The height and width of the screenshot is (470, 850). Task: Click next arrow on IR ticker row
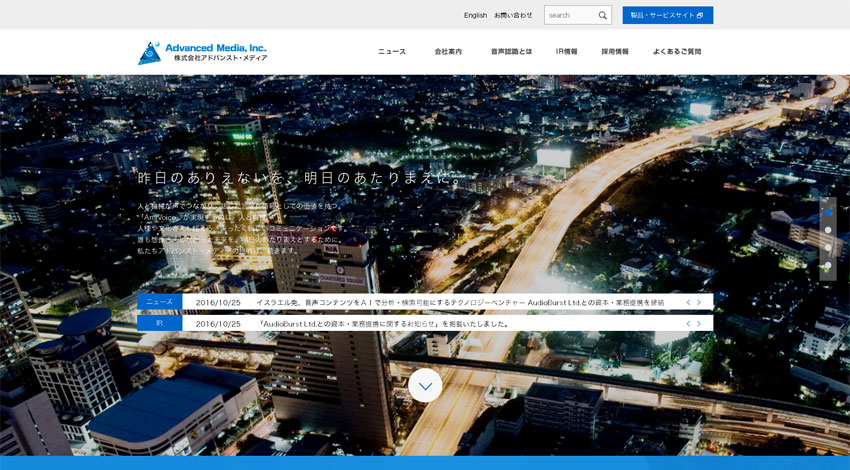pyautogui.click(x=699, y=324)
